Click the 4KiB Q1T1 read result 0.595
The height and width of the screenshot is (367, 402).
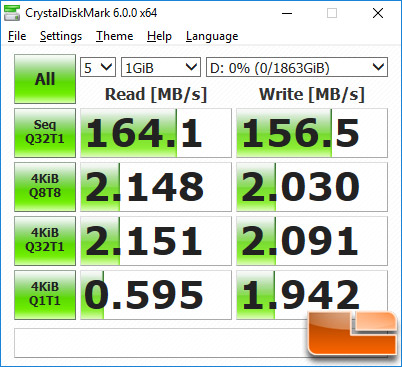coord(156,295)
